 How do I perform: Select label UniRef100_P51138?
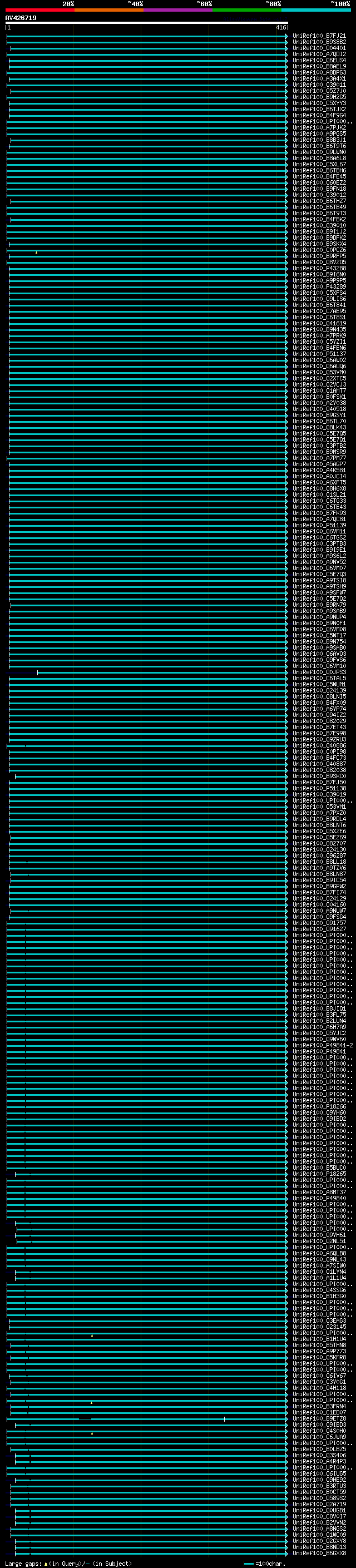pyautogui.click(x=319, y=788)
